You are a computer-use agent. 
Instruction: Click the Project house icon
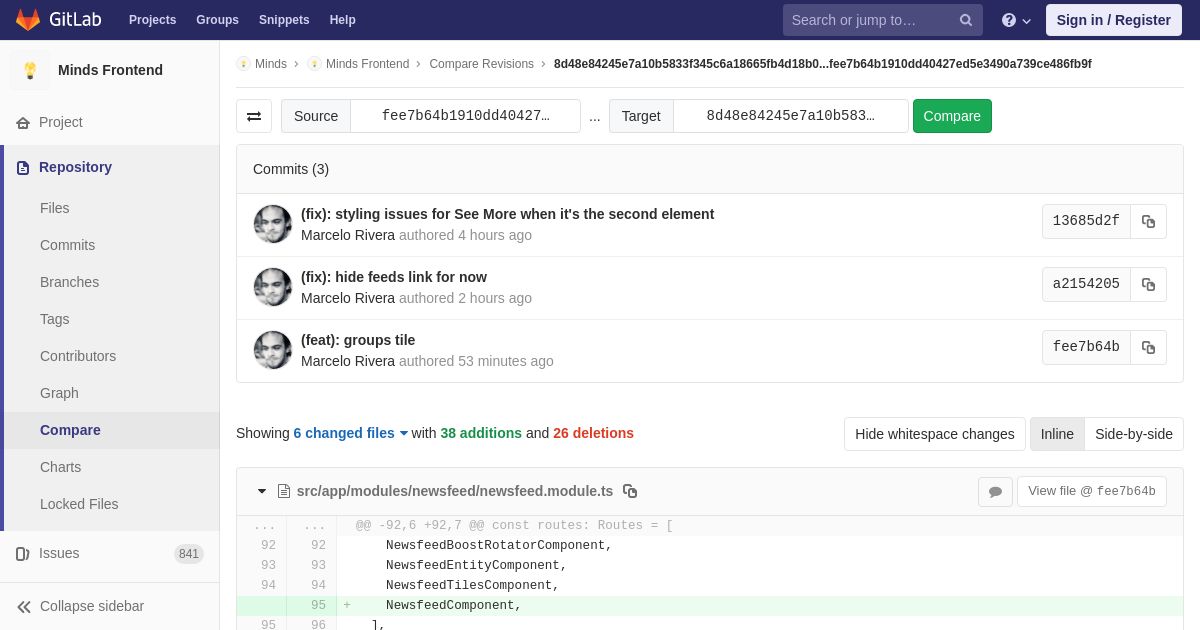pos(23,122)
